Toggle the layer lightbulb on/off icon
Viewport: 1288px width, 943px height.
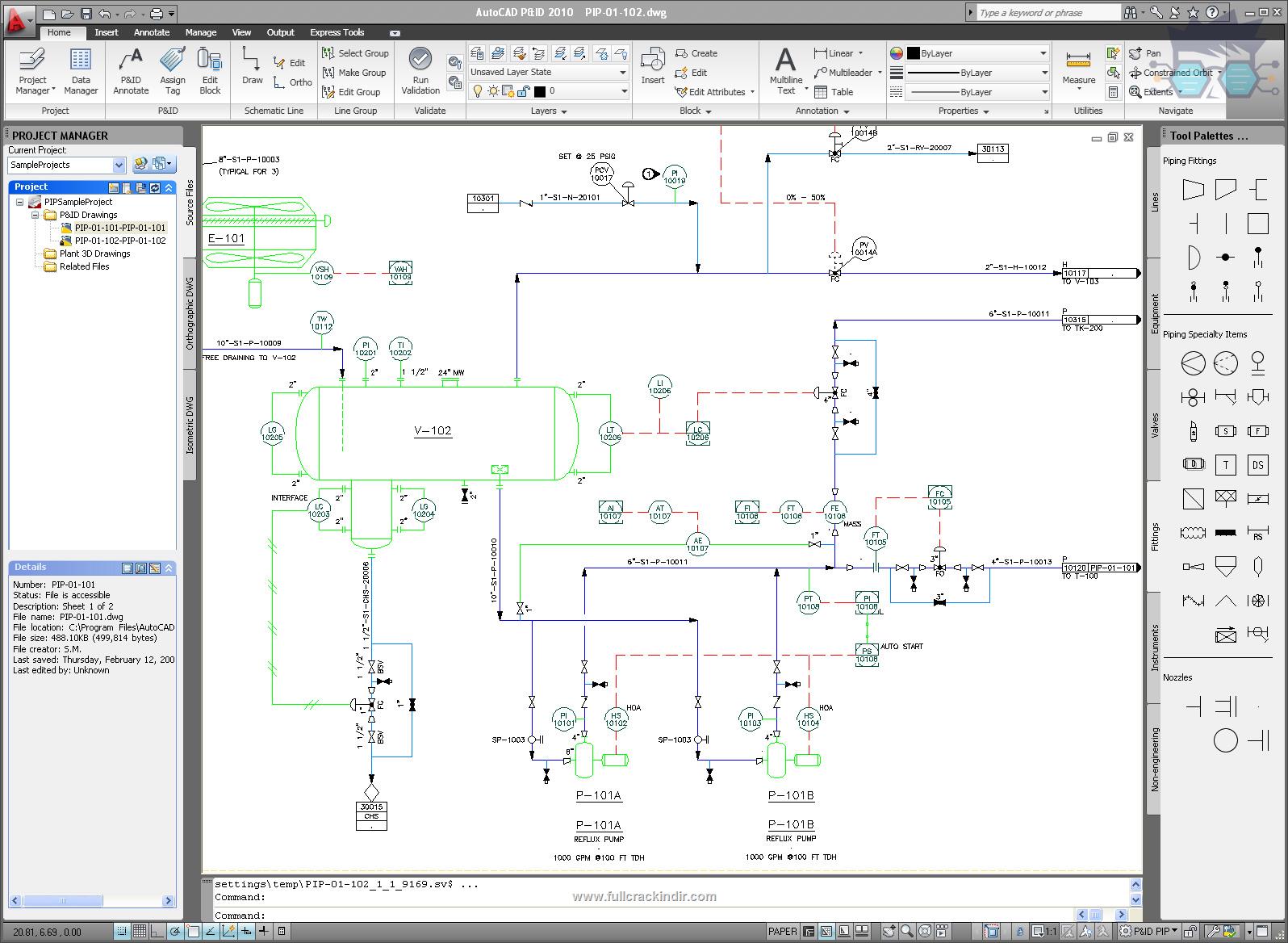(x=477, y=91)
